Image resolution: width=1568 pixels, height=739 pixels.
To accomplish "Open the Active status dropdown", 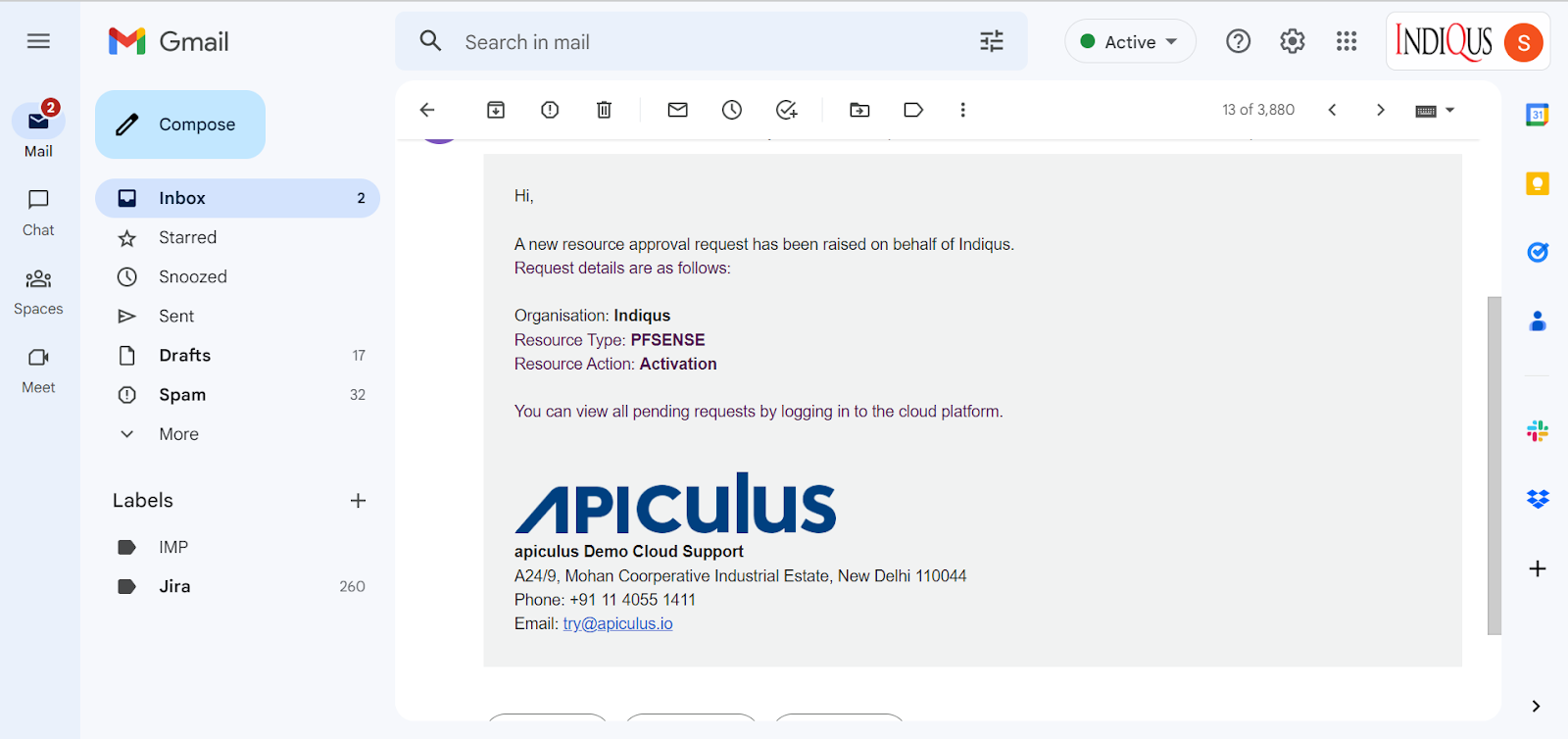I will click(x=1130, y=42).
